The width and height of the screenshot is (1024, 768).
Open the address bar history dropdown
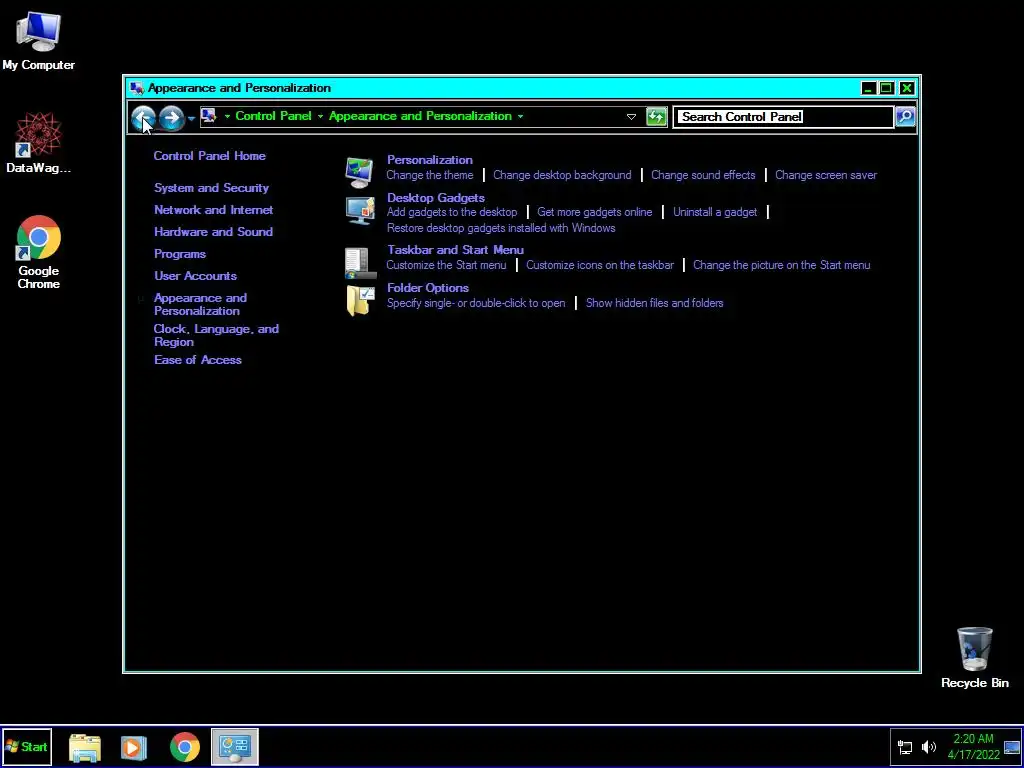click(631, 117)
